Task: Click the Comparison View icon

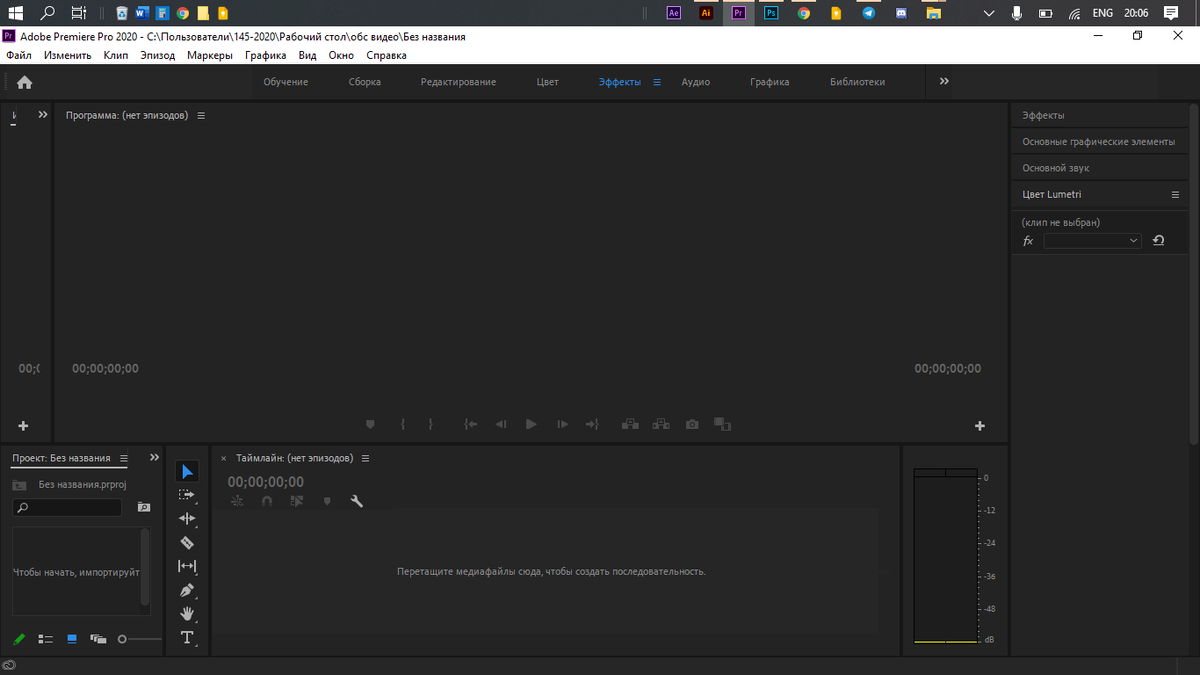Action: pyautogui.click(x=723, y=425)
